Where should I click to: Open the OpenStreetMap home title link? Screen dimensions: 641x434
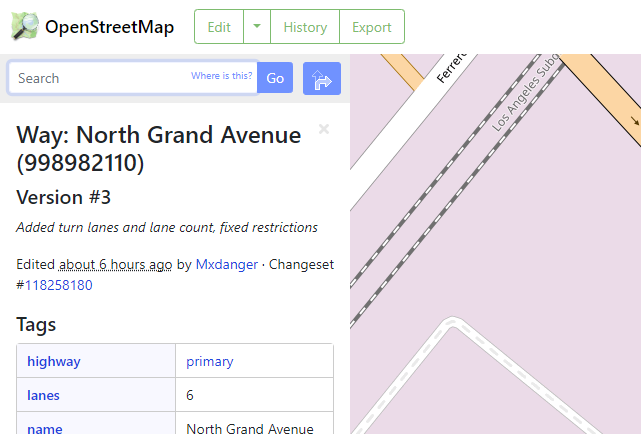click(110, 27)
